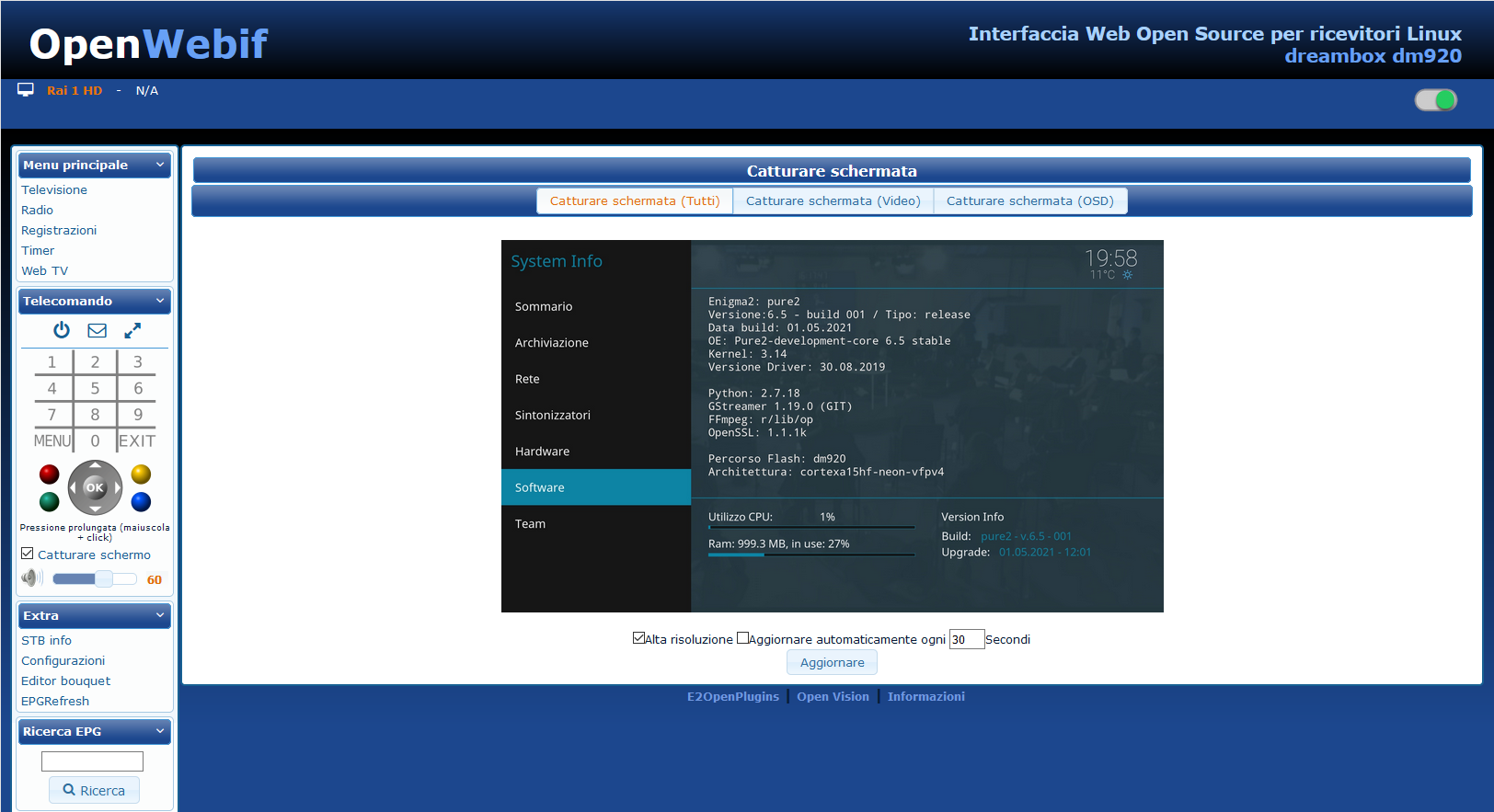The height and width of the screenshot is (812, 1494).
Task: Open Radio in main menu
Action: pyautogui.click(x=38, y=210)
